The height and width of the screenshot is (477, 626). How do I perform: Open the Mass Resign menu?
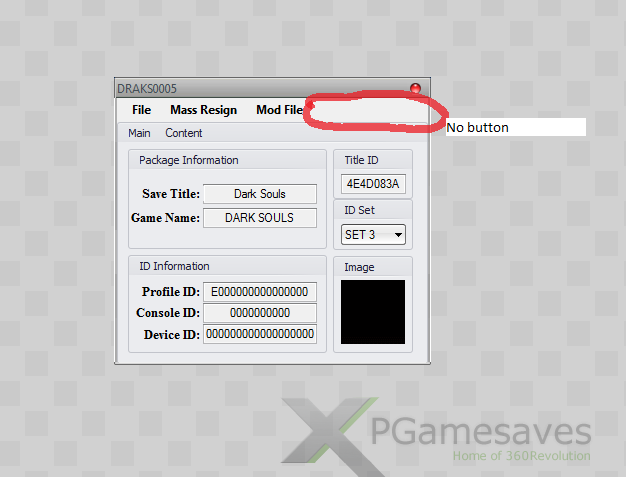(x=204, y=110)
